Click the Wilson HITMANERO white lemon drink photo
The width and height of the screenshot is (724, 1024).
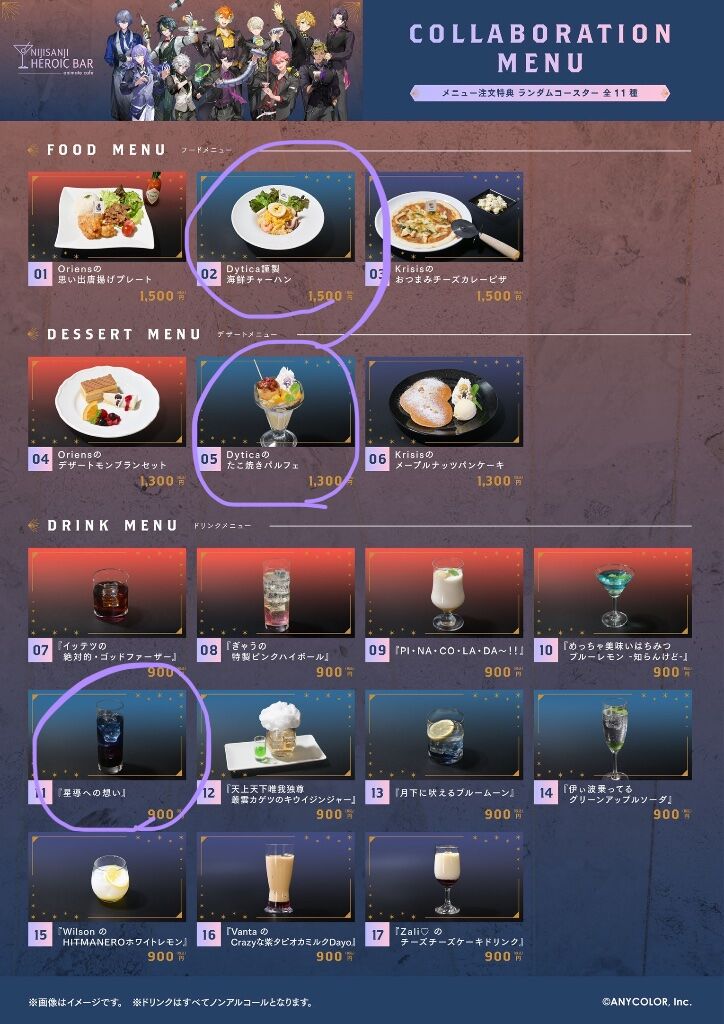107,877
